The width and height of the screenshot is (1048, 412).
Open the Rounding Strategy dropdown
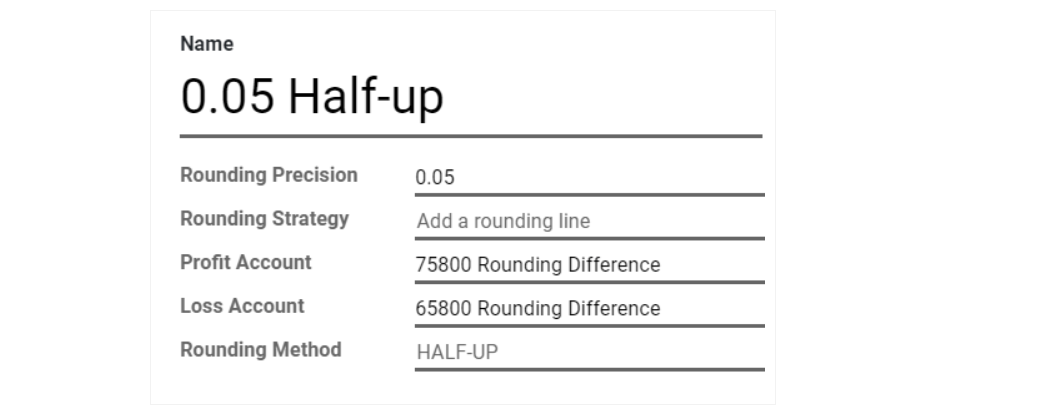pos(590,221)
